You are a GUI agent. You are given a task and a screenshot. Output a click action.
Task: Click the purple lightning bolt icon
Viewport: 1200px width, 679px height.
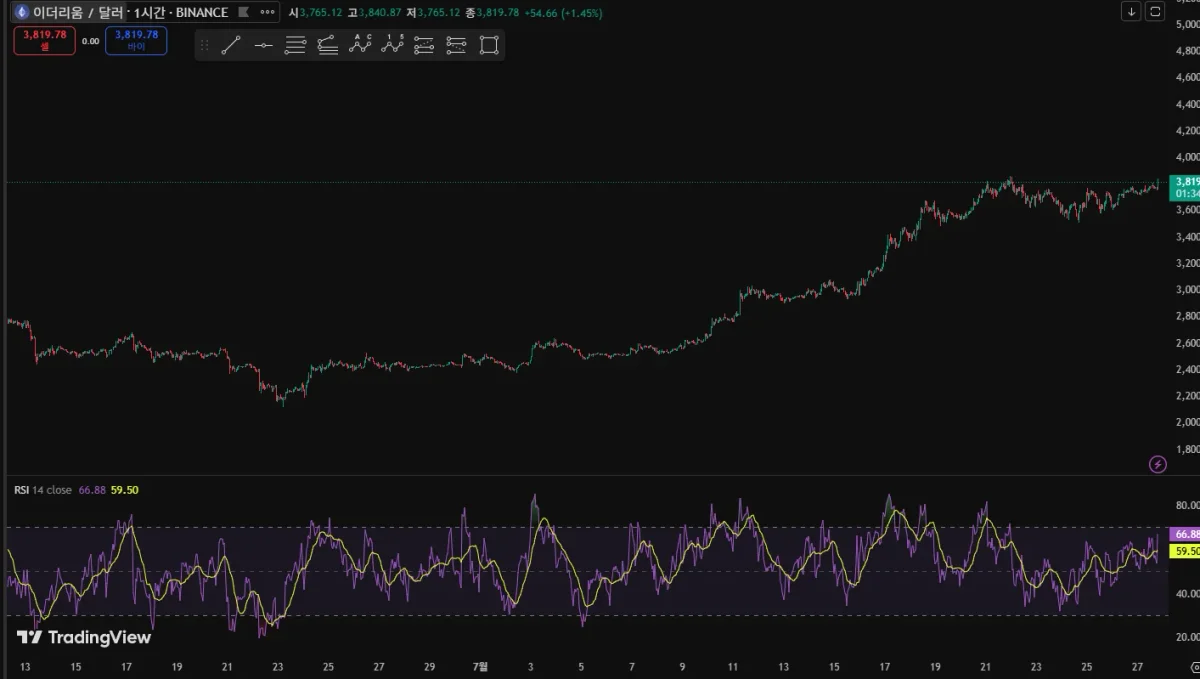[1158, 464]
